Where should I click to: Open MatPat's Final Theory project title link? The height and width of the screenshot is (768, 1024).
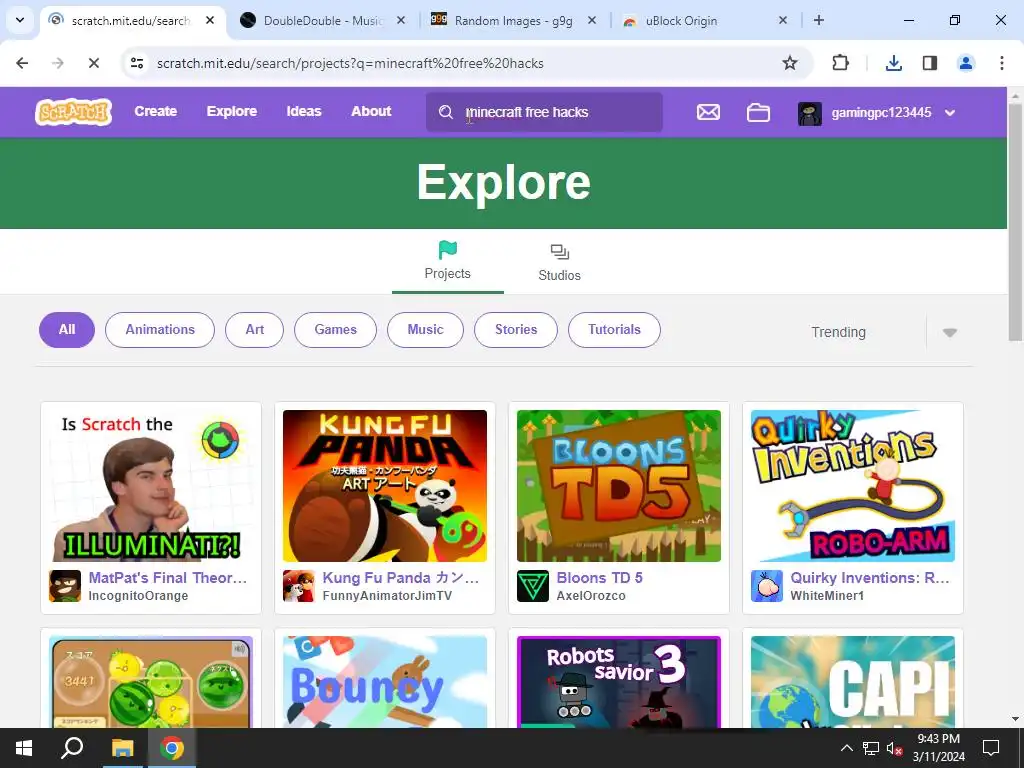[168, 578]
